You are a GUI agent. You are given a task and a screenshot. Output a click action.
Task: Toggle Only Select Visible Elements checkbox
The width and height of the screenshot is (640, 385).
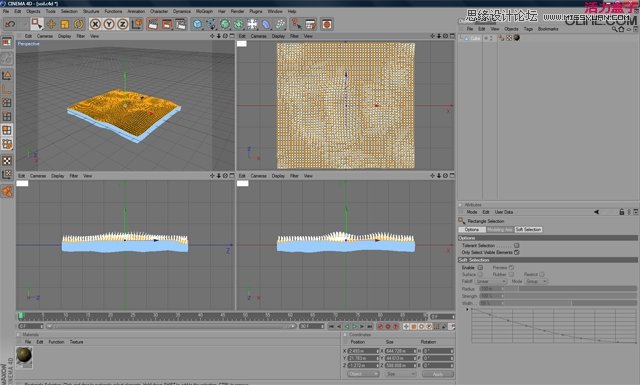tap(517, 252)
